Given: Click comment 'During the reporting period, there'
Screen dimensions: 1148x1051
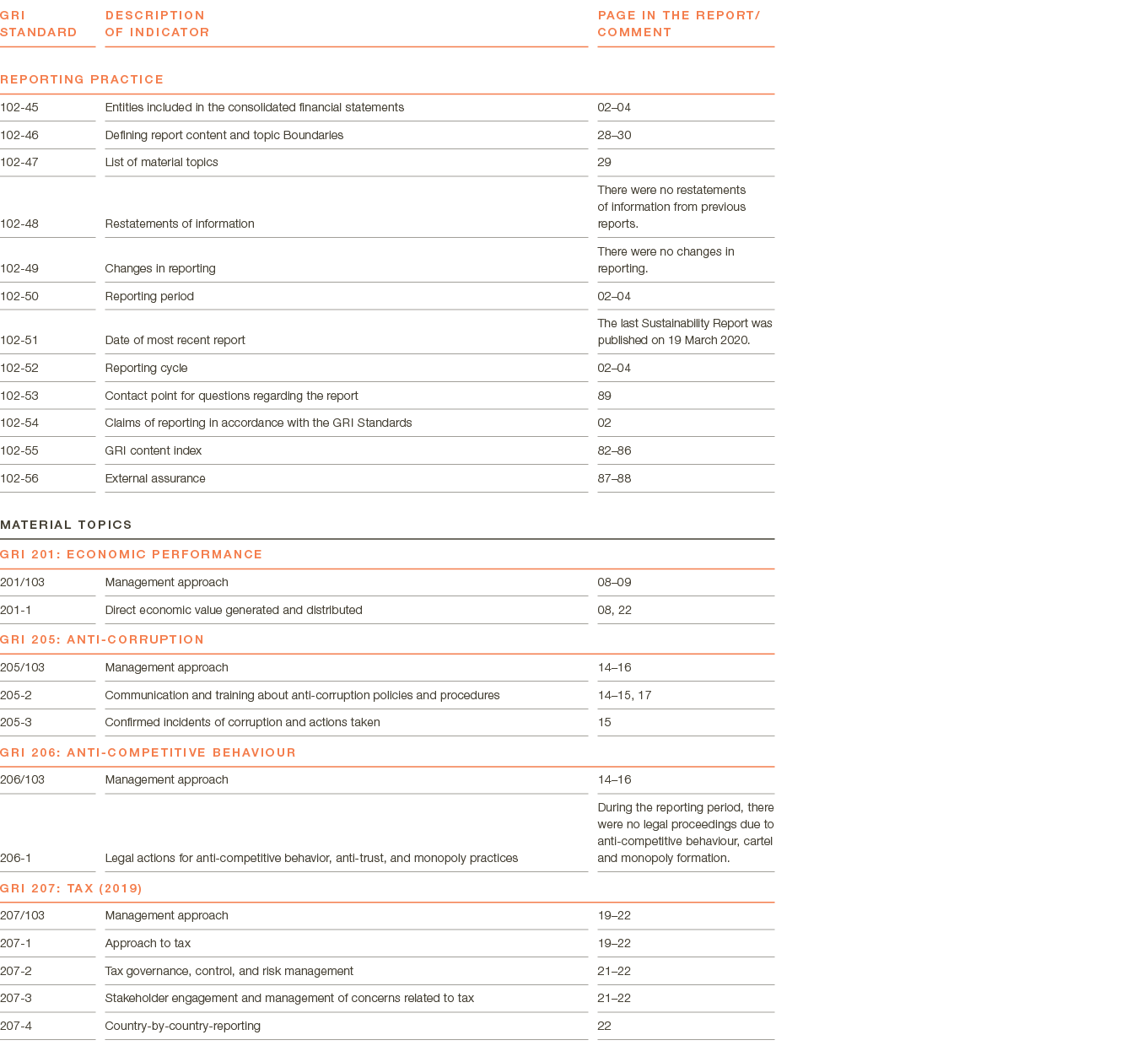Looking at the screenshot, I should click(686, 807).
